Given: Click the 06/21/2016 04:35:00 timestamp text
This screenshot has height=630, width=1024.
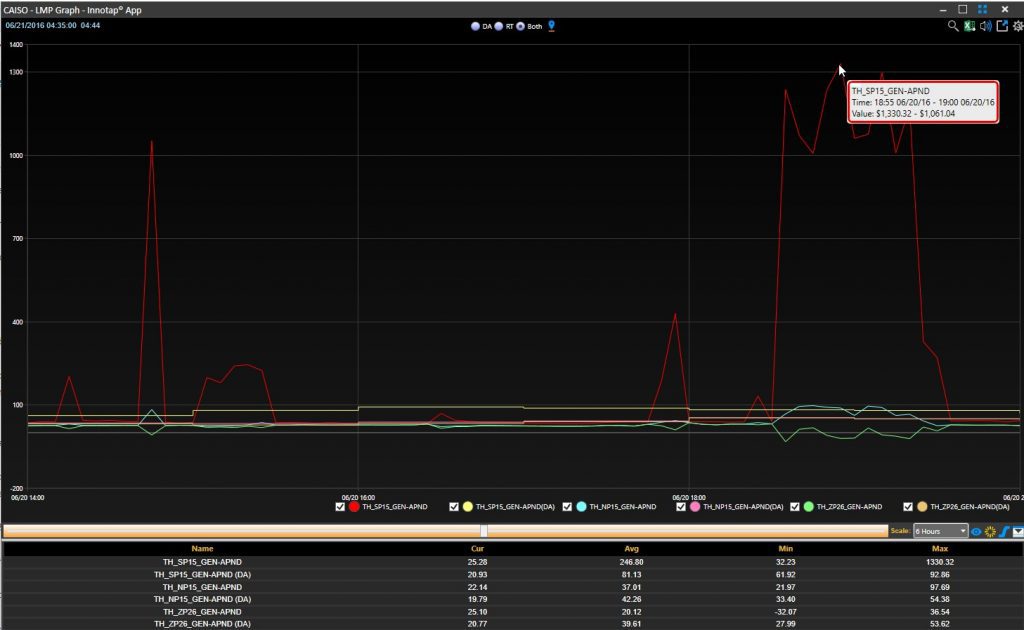Looking at the screenshot, I should click(41, 25).
